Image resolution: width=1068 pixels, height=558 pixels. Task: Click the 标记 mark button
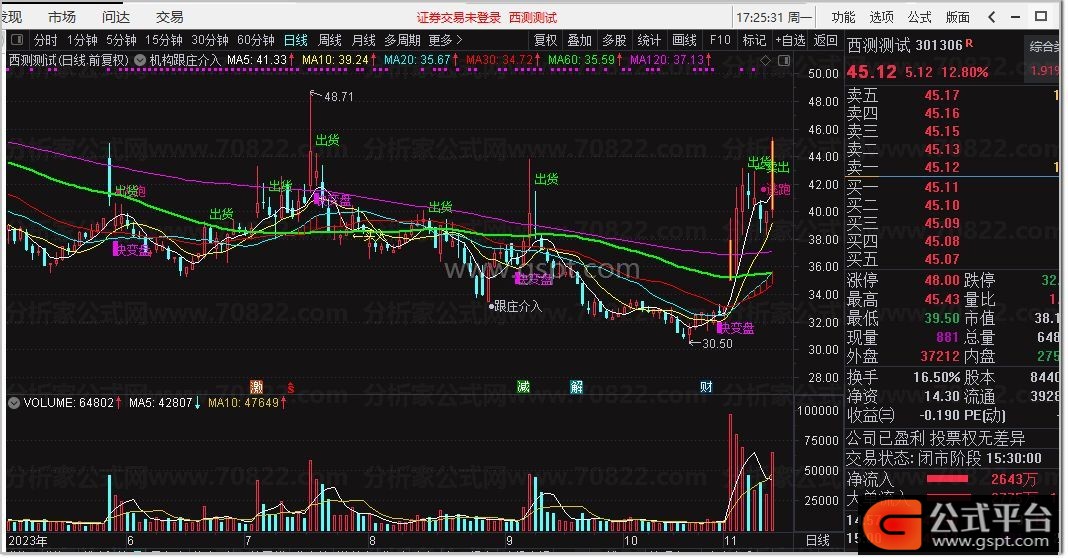pyautogui.click(x=754, y=40)
